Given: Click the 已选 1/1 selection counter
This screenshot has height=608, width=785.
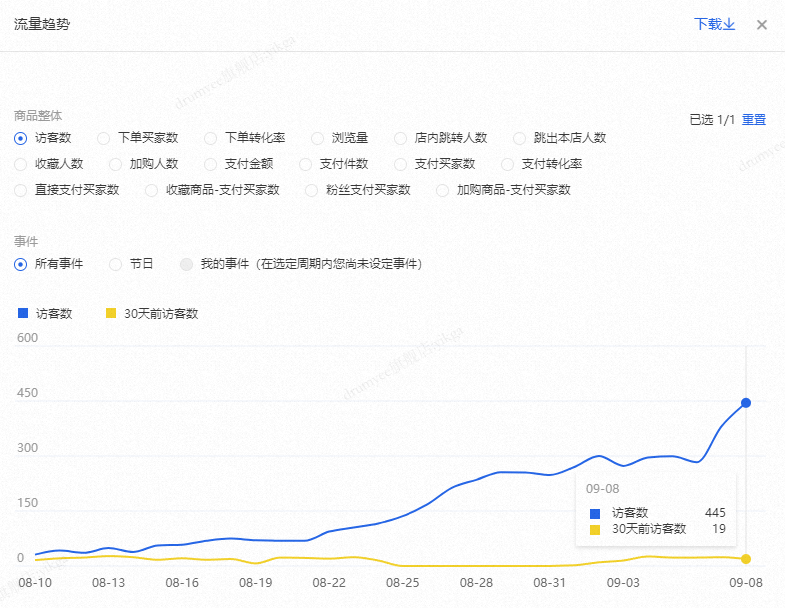Looking at the screenshot, I should [x=712, y=120].
